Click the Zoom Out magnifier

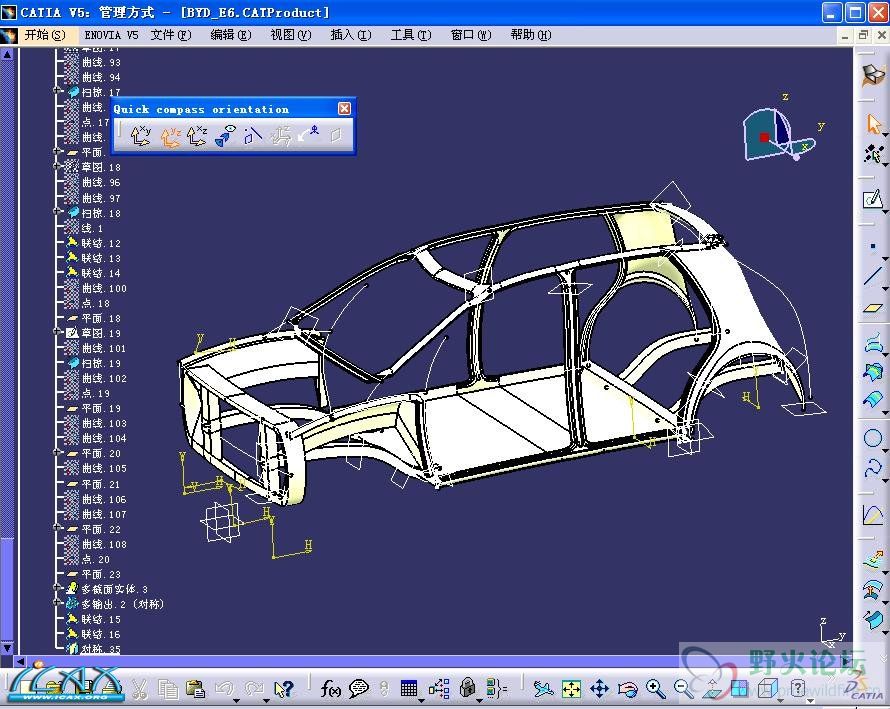pyautogui.click(x=684, y=689)
